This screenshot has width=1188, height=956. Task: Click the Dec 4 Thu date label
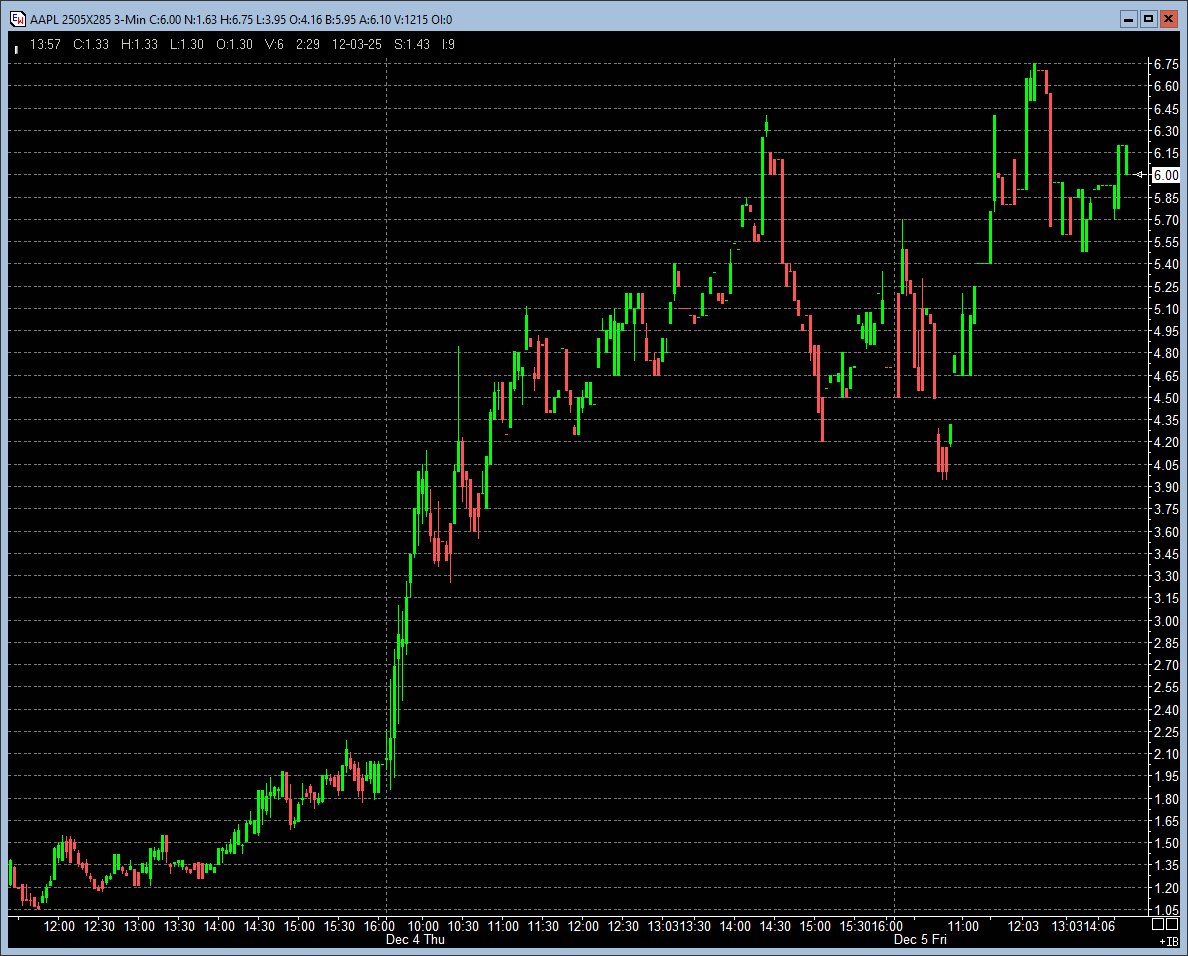point(415,940)
